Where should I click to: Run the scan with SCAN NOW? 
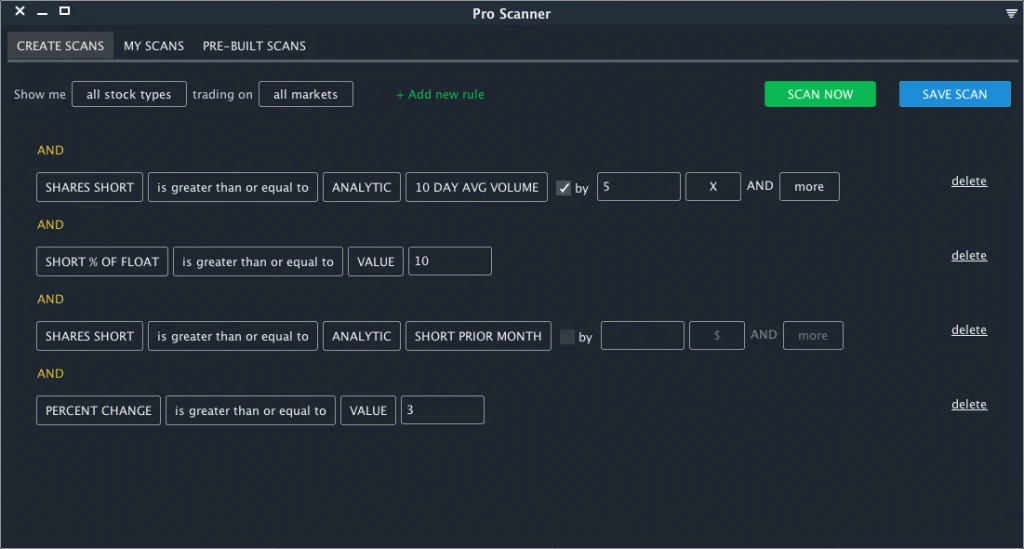pos(820,94)
